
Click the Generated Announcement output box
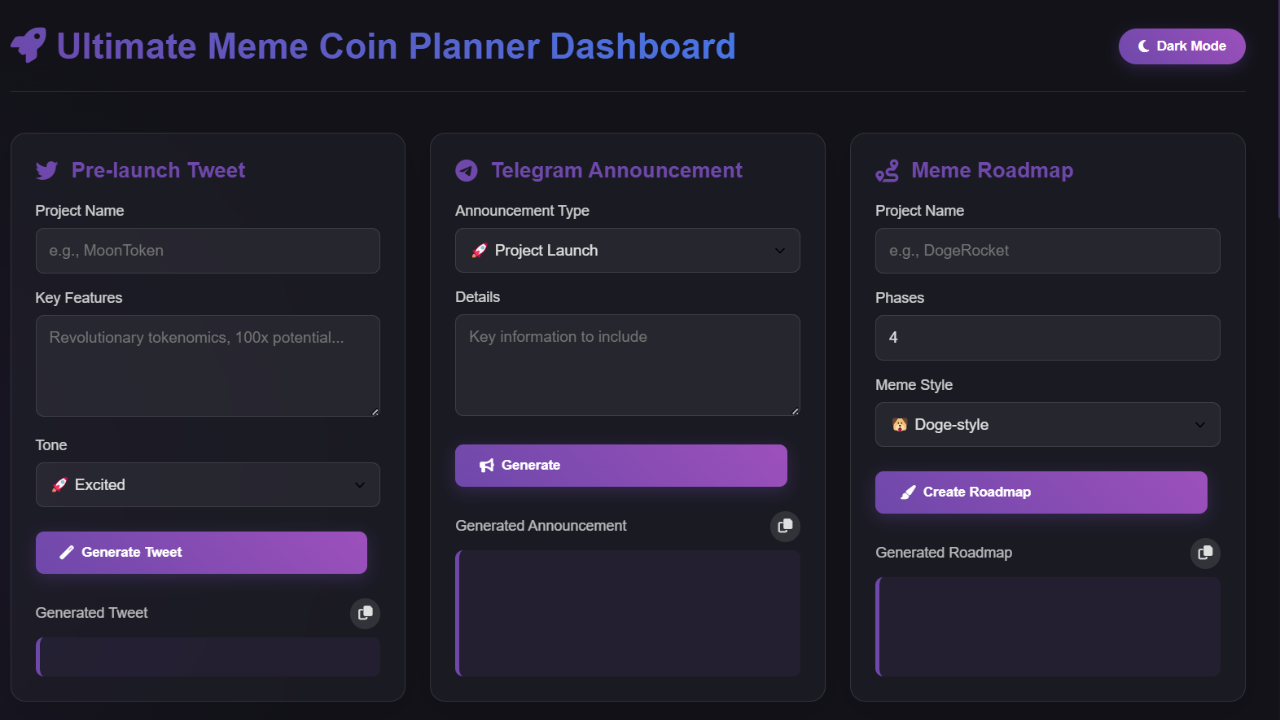[x=628, y=613]
